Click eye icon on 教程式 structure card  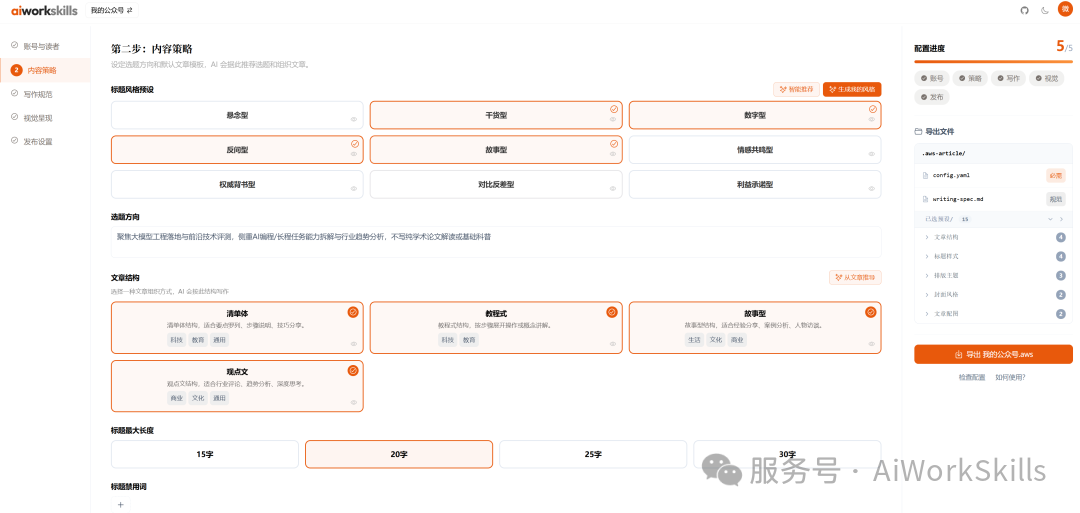click(x=613, y=344)
